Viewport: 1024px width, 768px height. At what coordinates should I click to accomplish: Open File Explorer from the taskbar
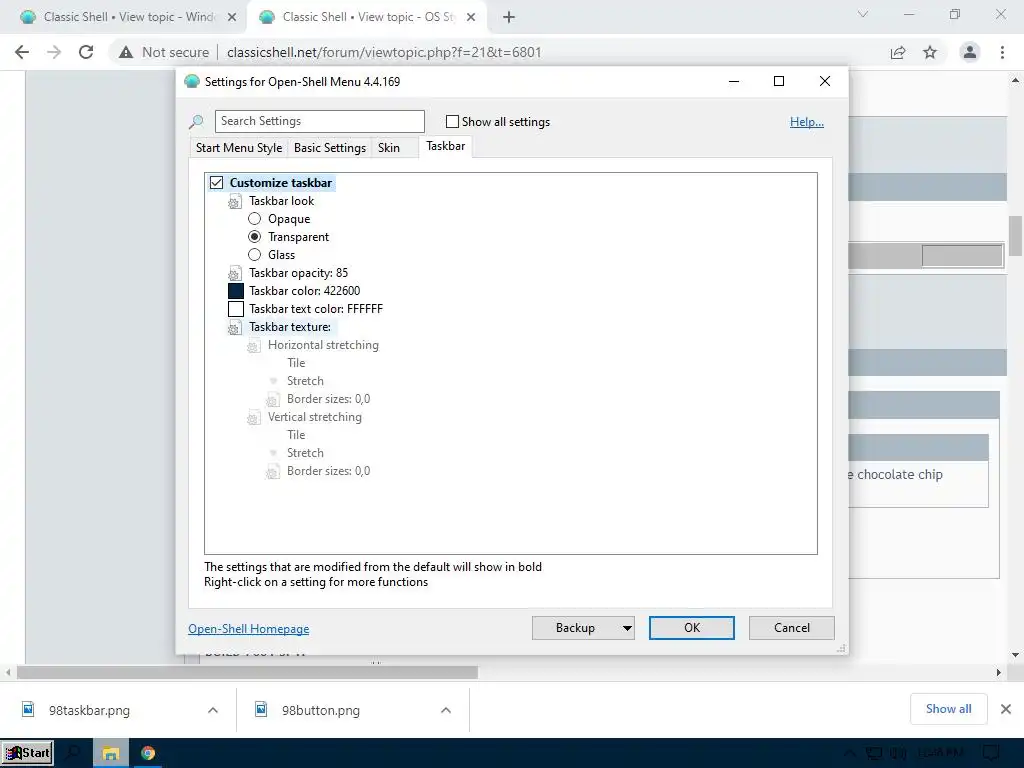coord(110,754)
